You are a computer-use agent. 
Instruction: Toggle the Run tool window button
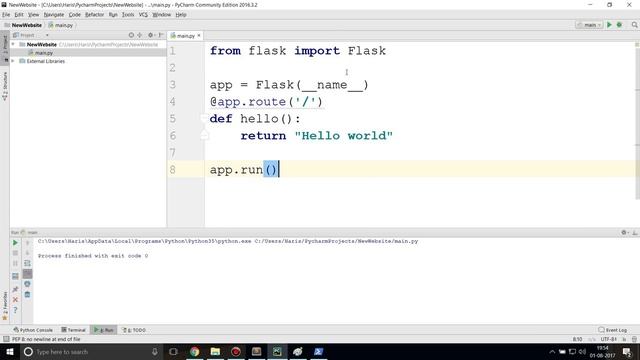pos(104,330)
